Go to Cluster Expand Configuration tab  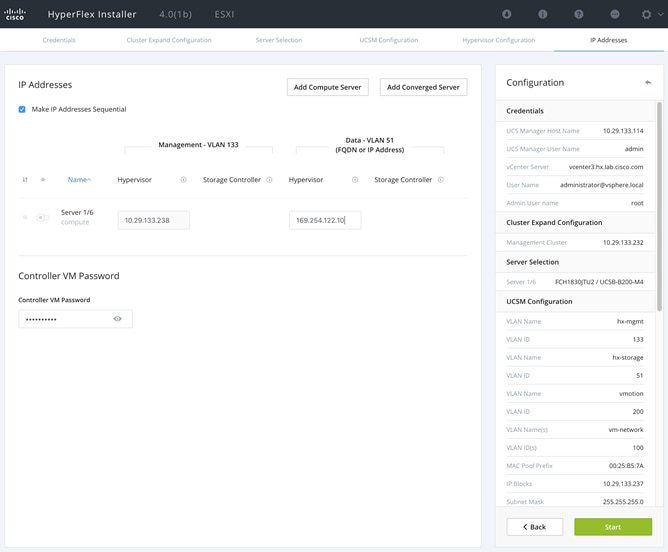point(169,40)
